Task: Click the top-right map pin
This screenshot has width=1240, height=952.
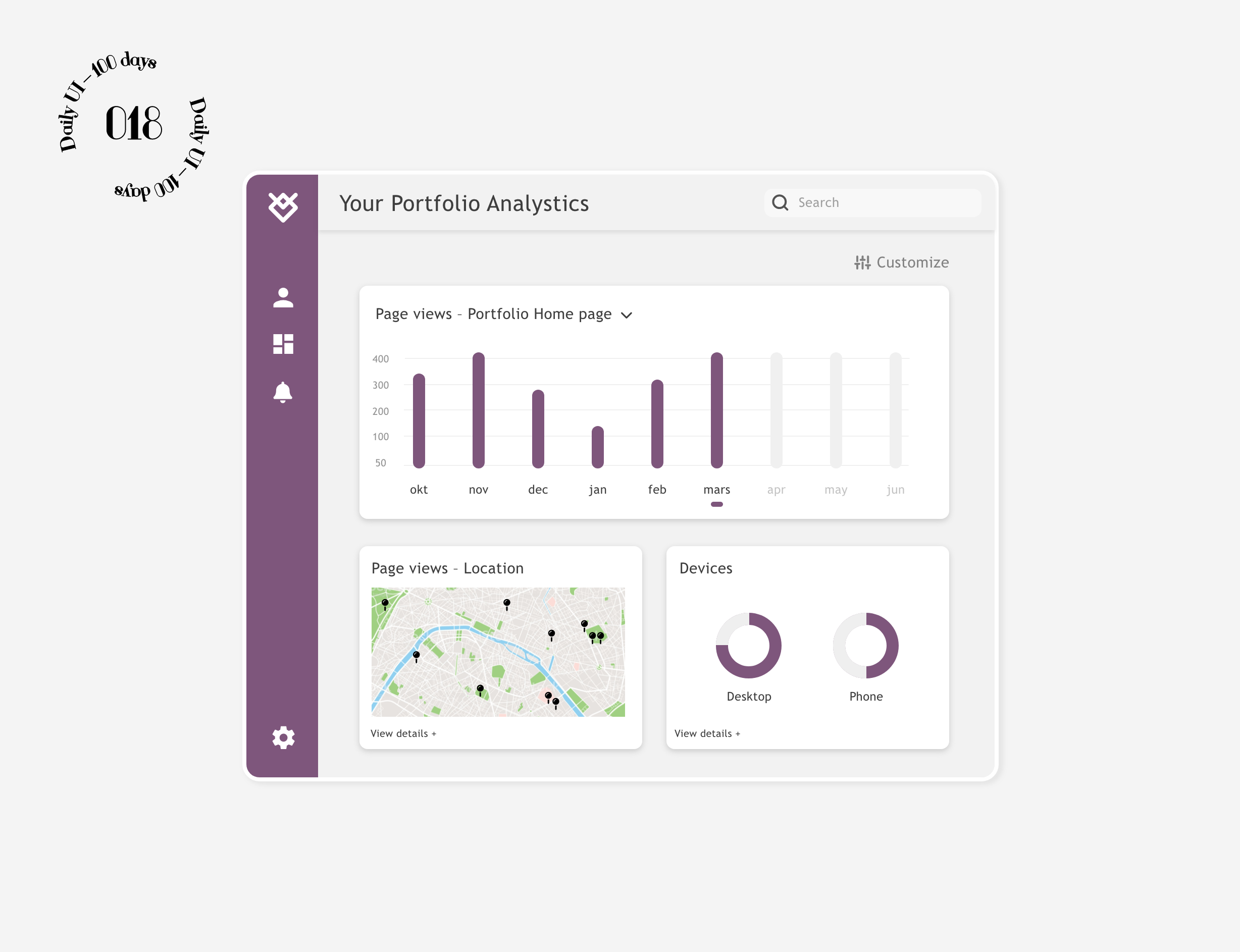Action: (584, 624)
